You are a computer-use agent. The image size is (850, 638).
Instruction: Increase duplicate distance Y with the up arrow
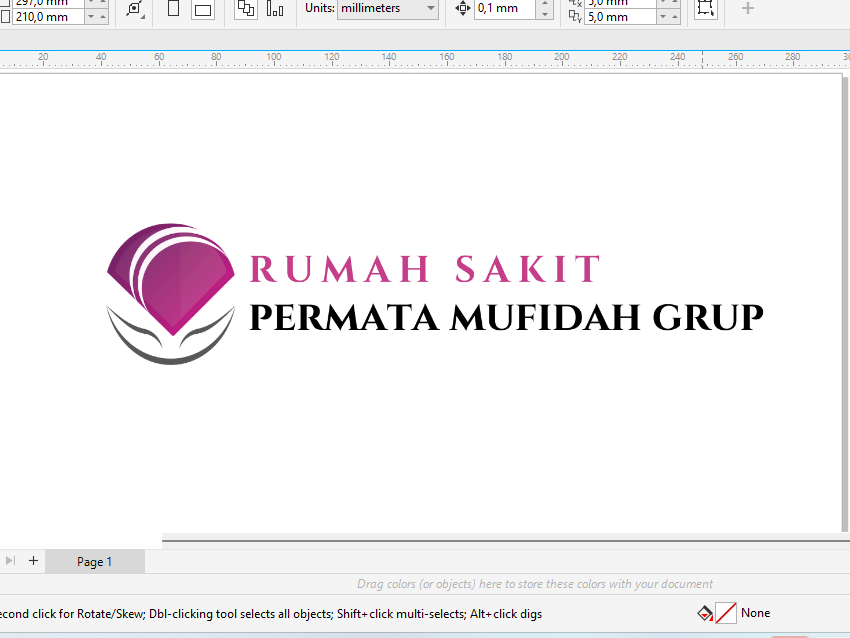pyautogui.click(x=674, y=15)
